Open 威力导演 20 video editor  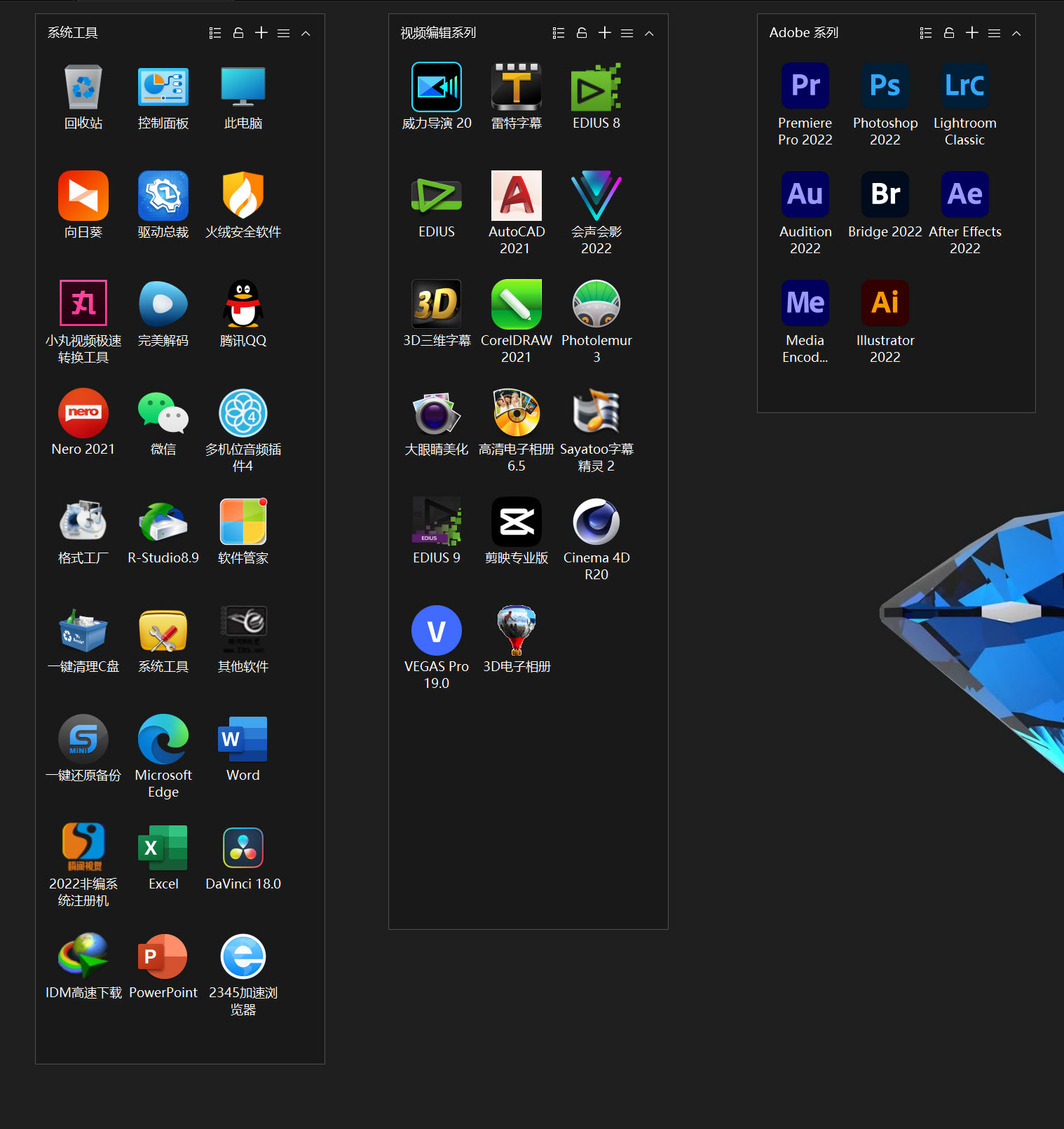point(437,87)
